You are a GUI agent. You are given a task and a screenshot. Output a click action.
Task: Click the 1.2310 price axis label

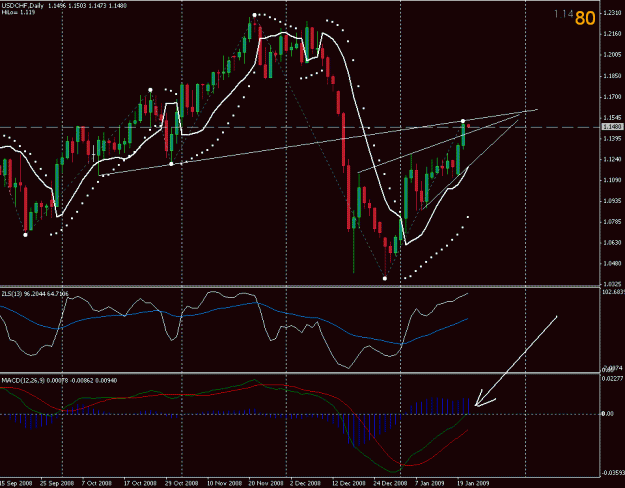612,13
